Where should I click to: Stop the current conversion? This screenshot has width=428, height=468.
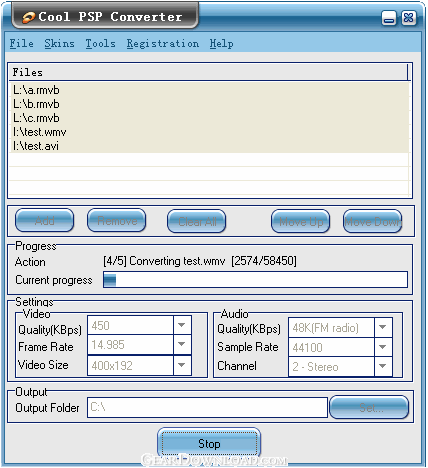(209, 444)
